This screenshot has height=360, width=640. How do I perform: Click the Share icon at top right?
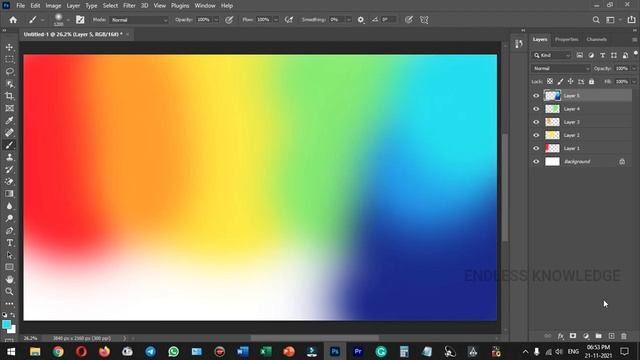[x=631, y=20]
